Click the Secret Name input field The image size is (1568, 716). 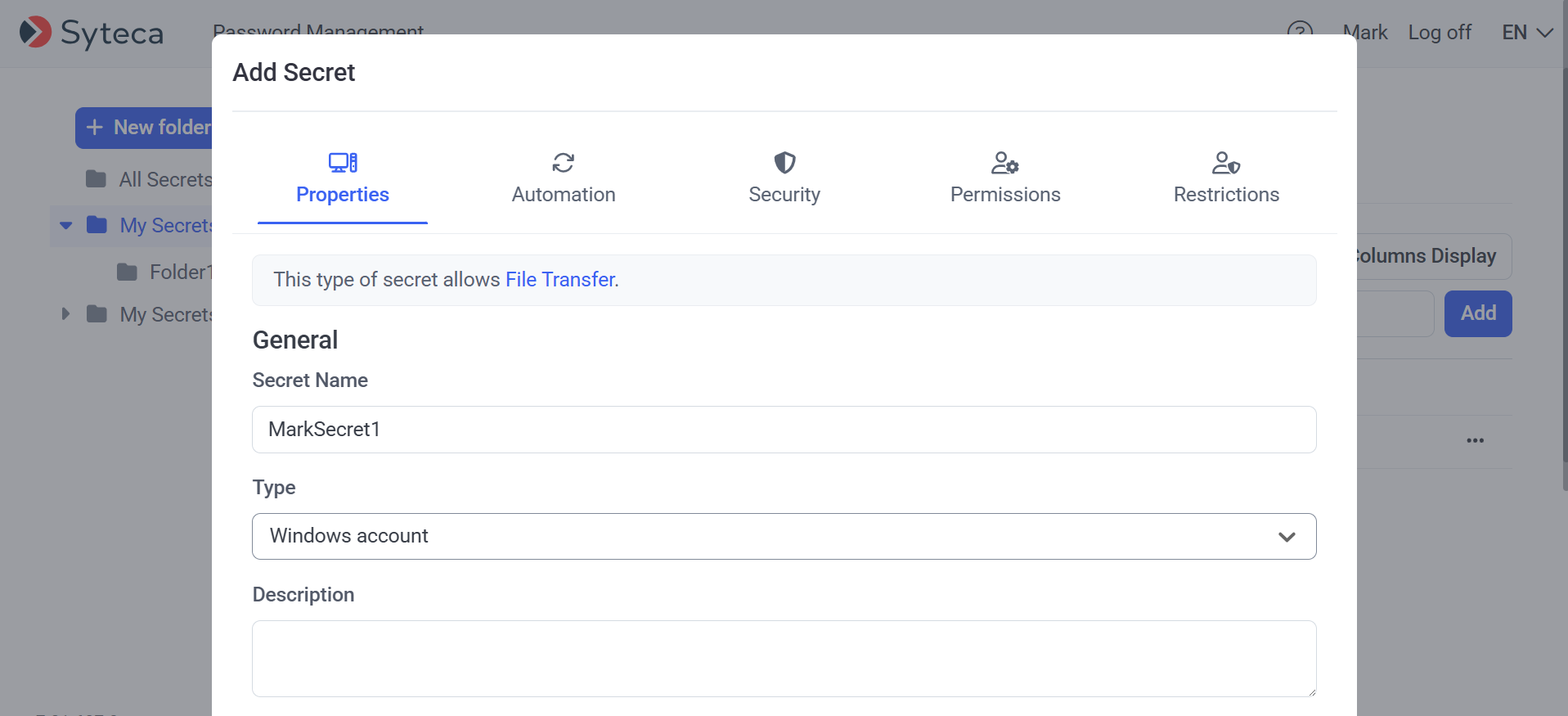[x=784, y=430]
